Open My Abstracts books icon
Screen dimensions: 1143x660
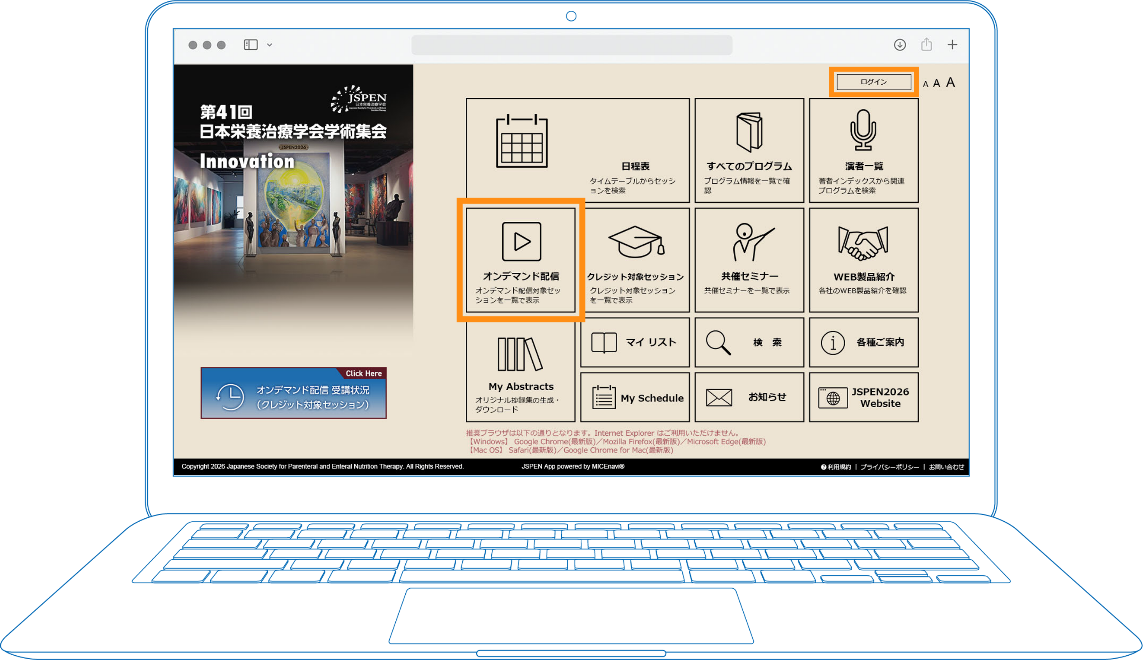pos(520,355)
